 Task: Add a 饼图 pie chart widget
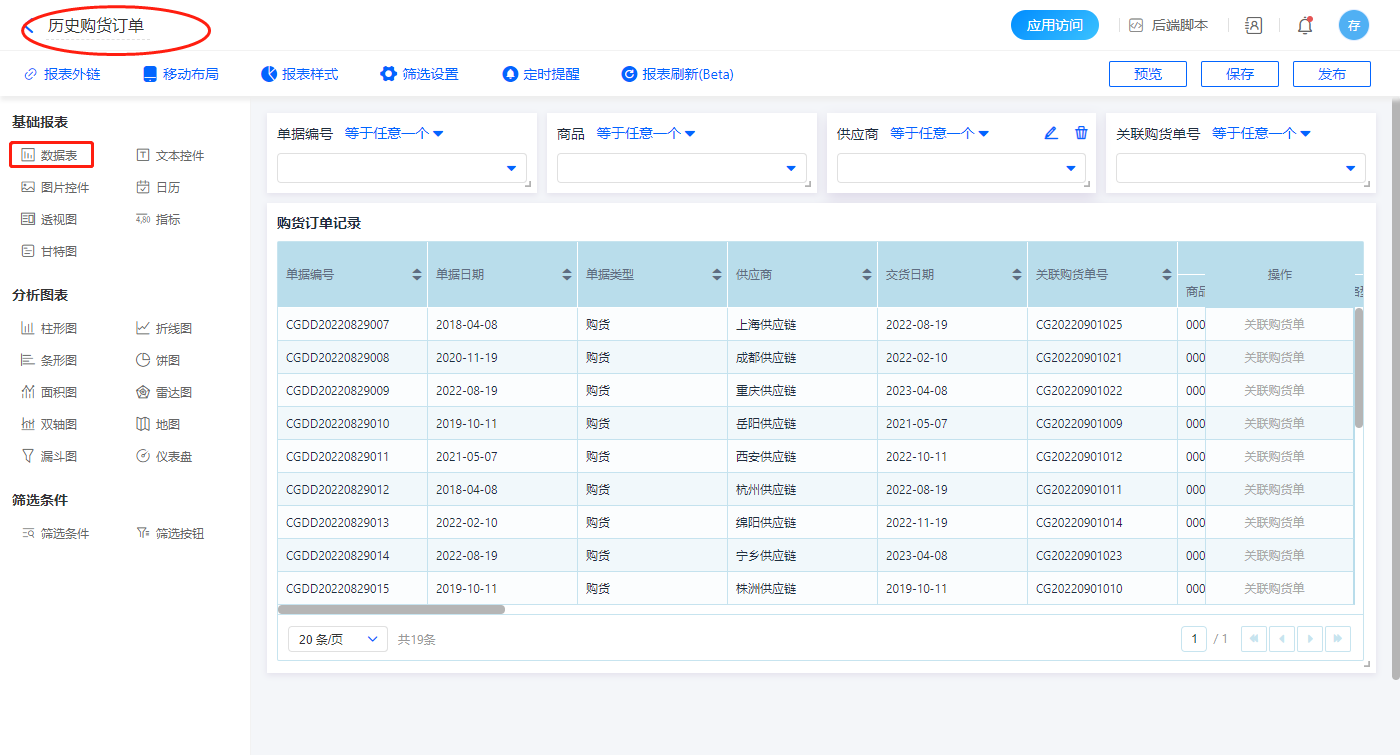(x=158, y=360)
